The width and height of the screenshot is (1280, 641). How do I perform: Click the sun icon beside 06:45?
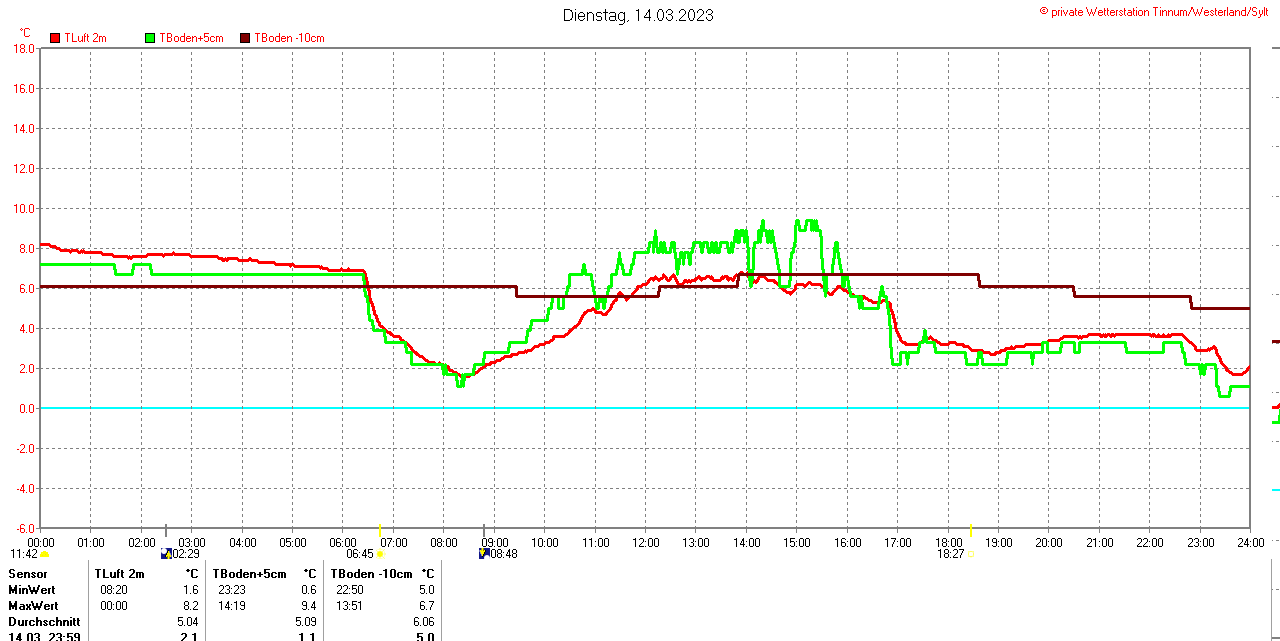[380, 554]
